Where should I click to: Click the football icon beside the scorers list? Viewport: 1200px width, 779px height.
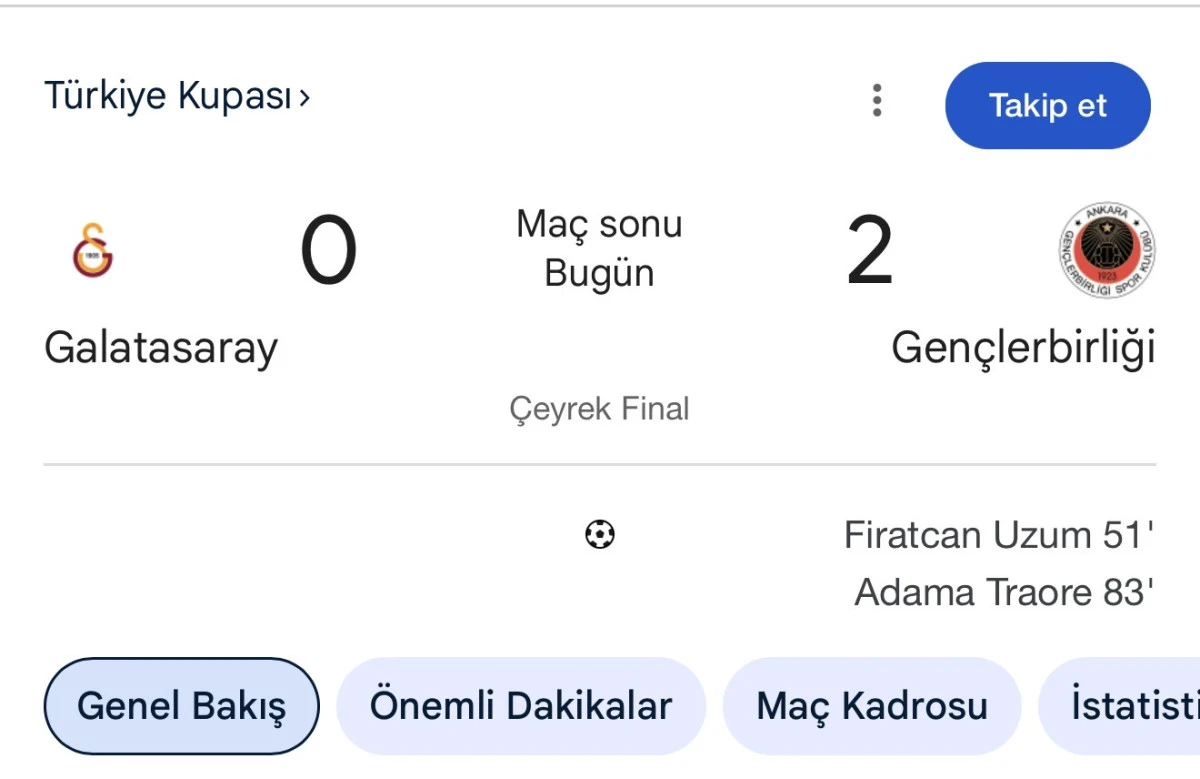click(598, 536)
